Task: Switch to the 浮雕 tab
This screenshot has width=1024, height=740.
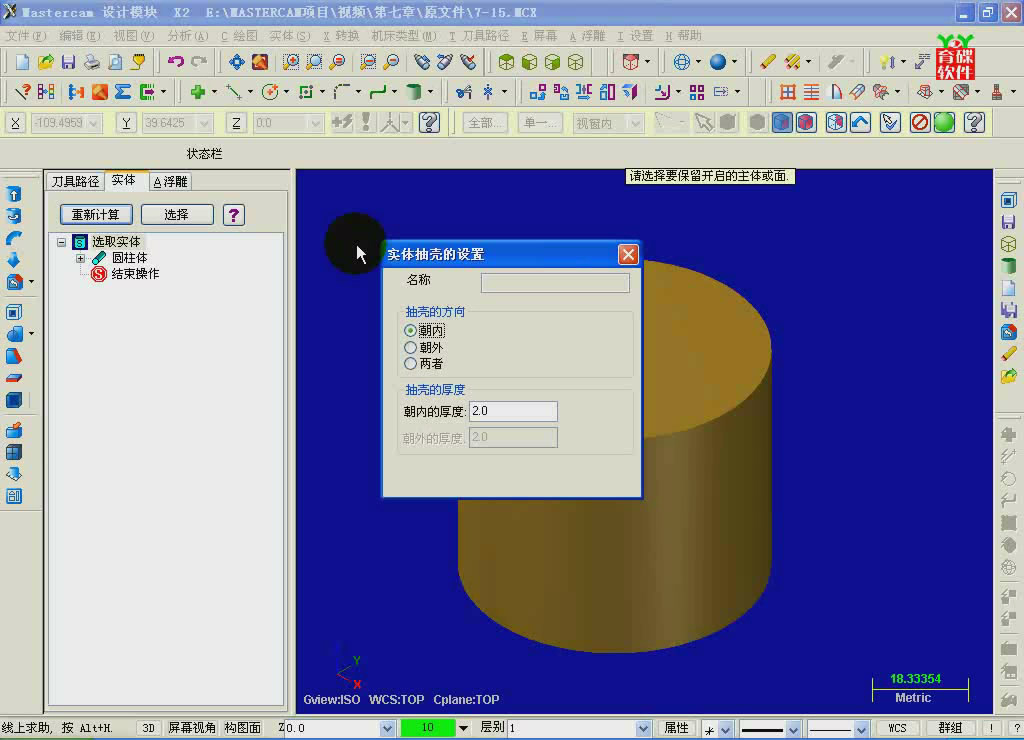Action: tap(170, 182)
